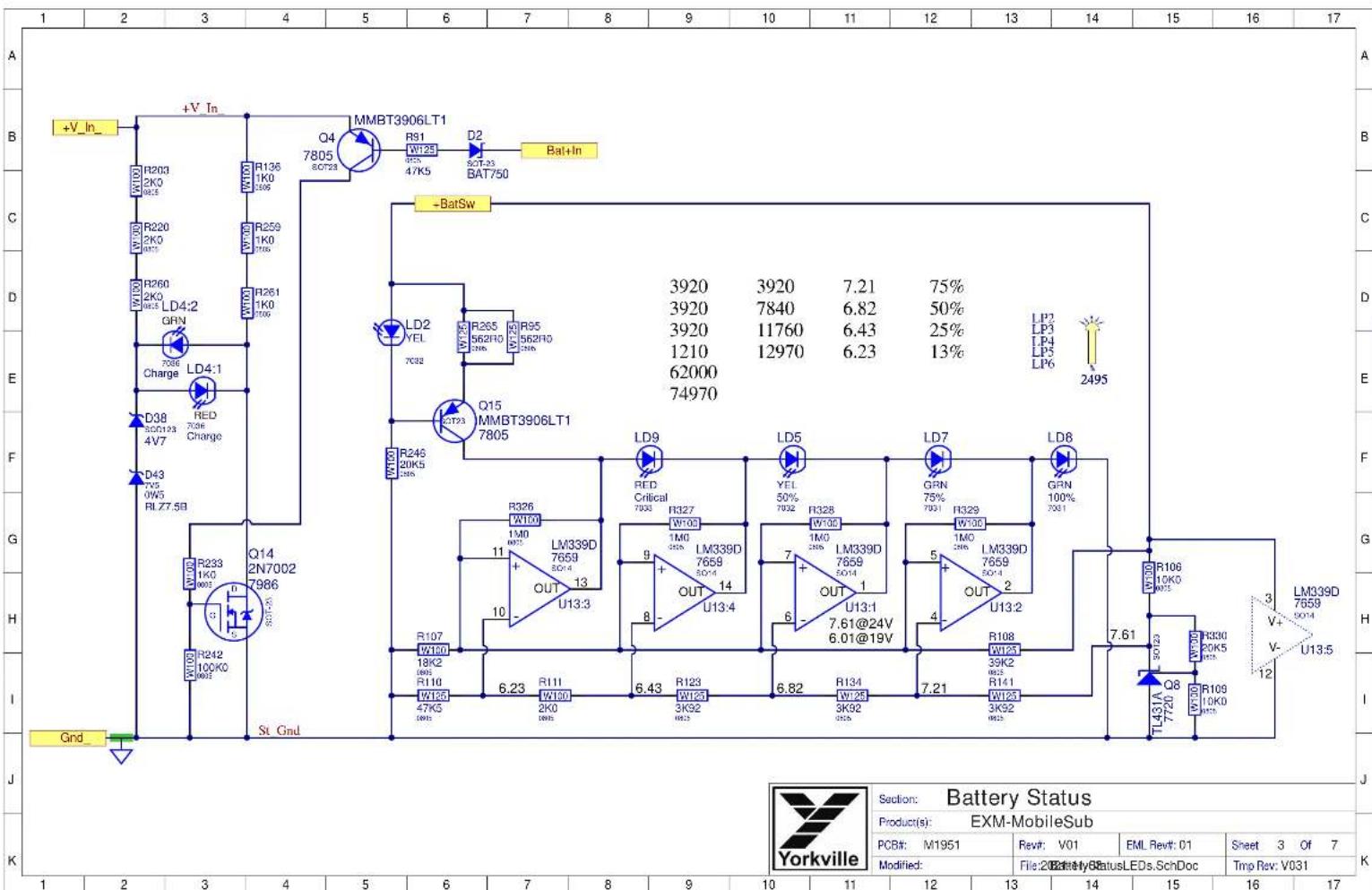Select resistor R233 1K0

coord(190,574)
